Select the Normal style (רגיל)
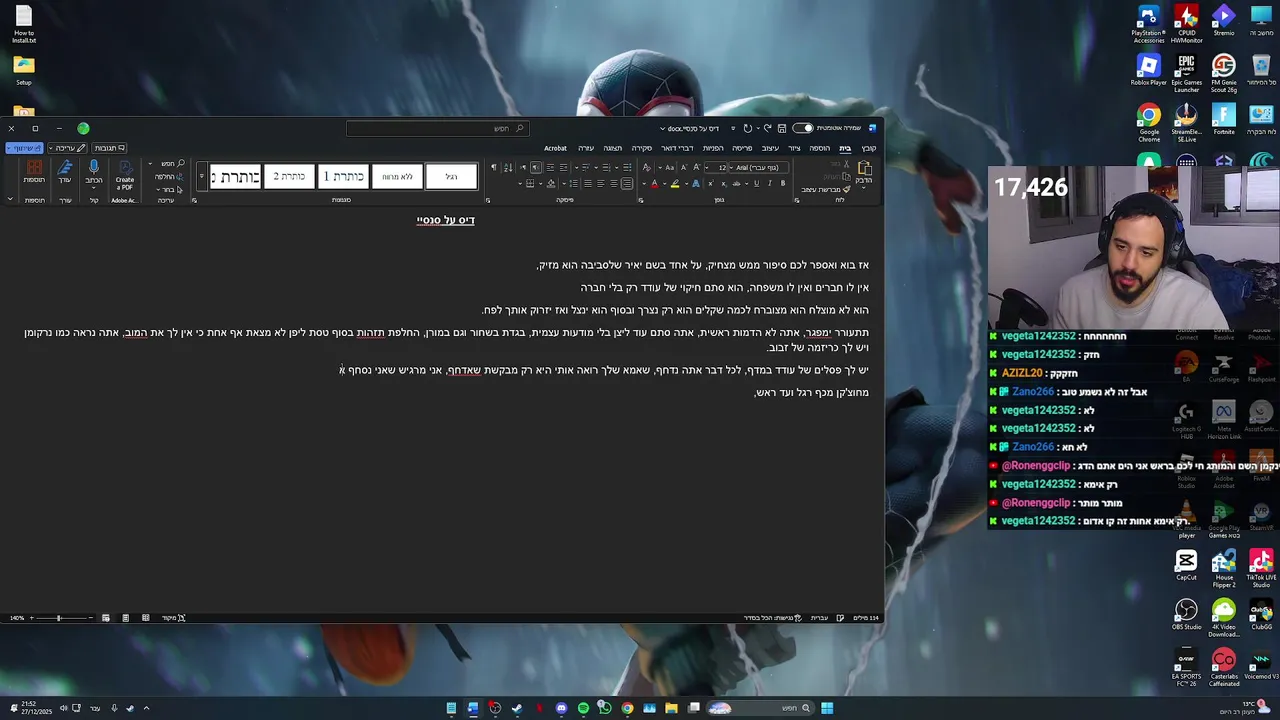 coord(451,177)
